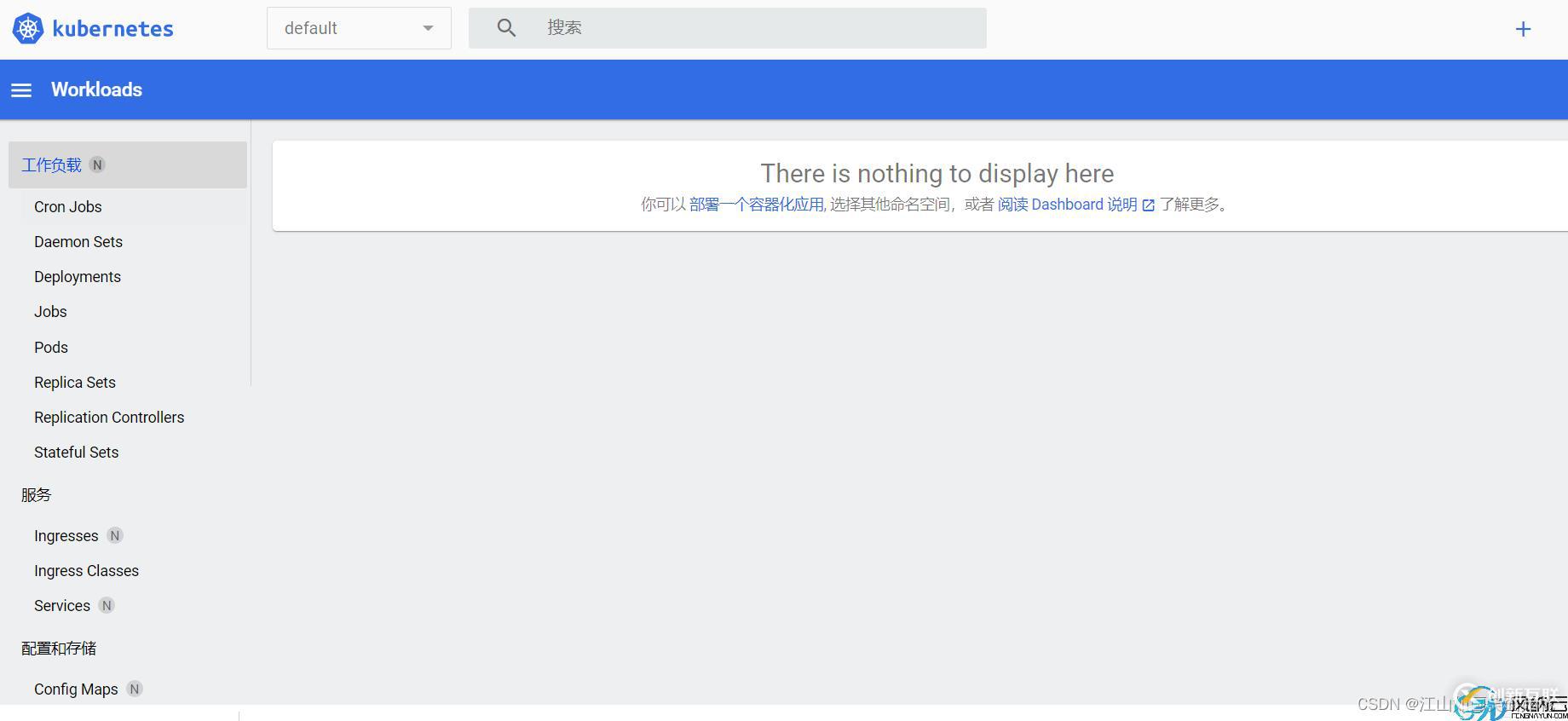Screen dimensions: 1568x721
Task: Click the 部署一个容器化应用 link
Action: coord(756,205)
